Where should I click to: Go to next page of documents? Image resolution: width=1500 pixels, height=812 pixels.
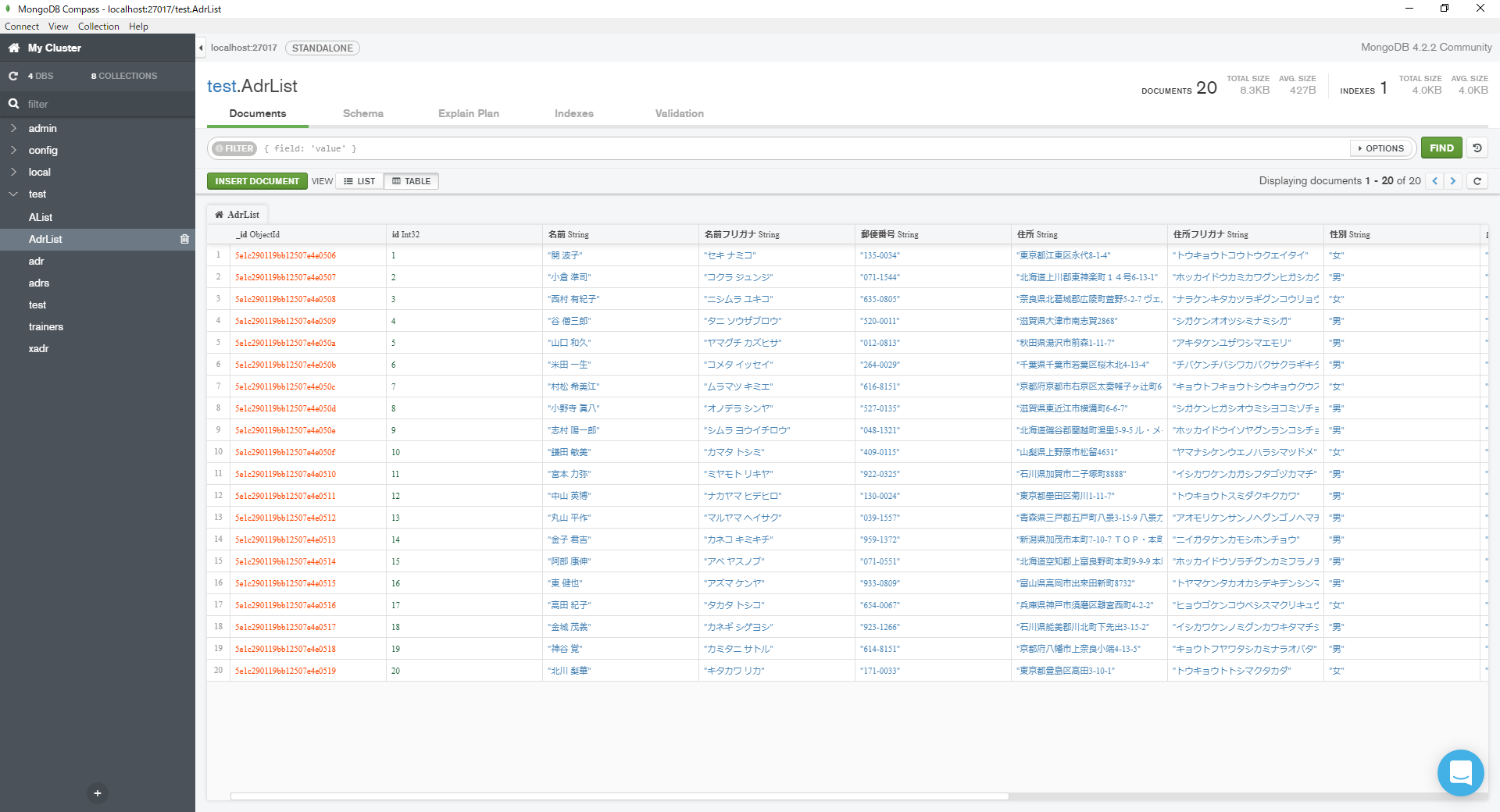click(1453, 181)
